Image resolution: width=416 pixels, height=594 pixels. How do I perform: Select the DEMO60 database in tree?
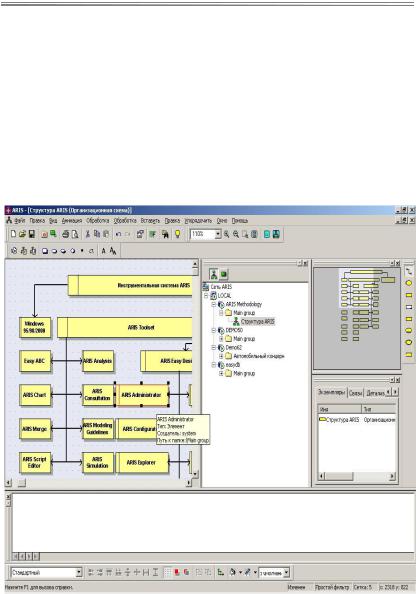pos(234,330)
